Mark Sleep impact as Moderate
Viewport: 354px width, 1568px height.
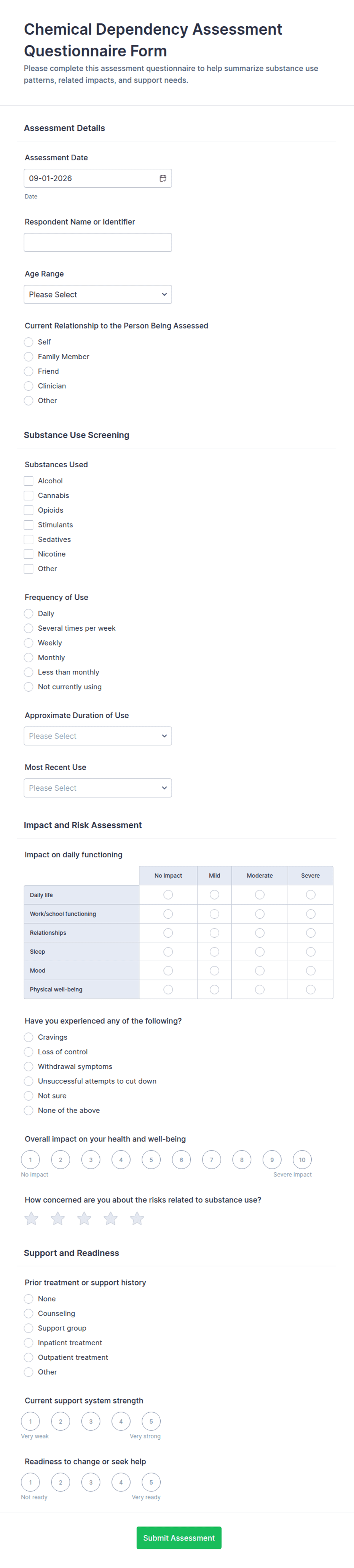(260, 951)
